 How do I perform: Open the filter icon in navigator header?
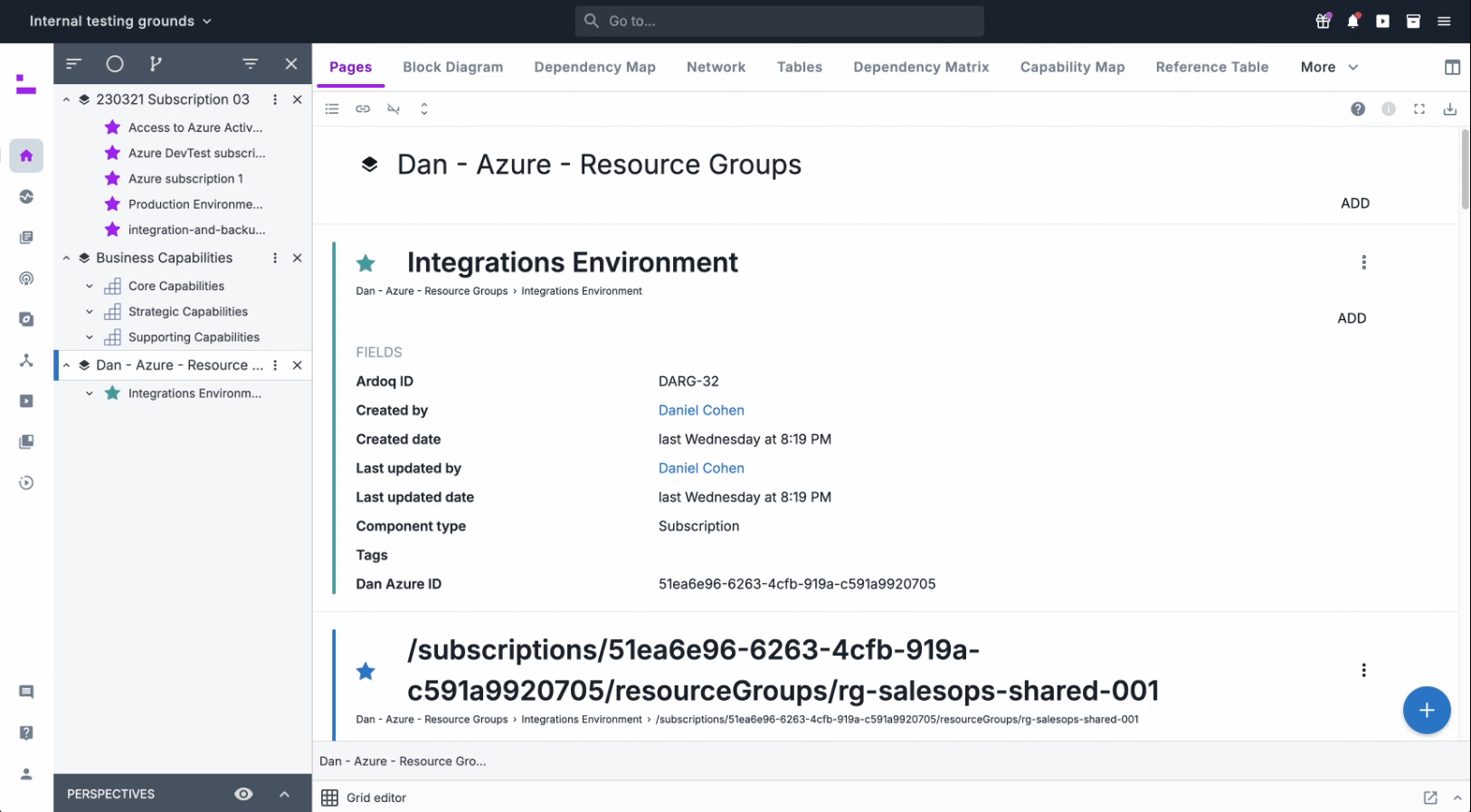pos(251,63)
